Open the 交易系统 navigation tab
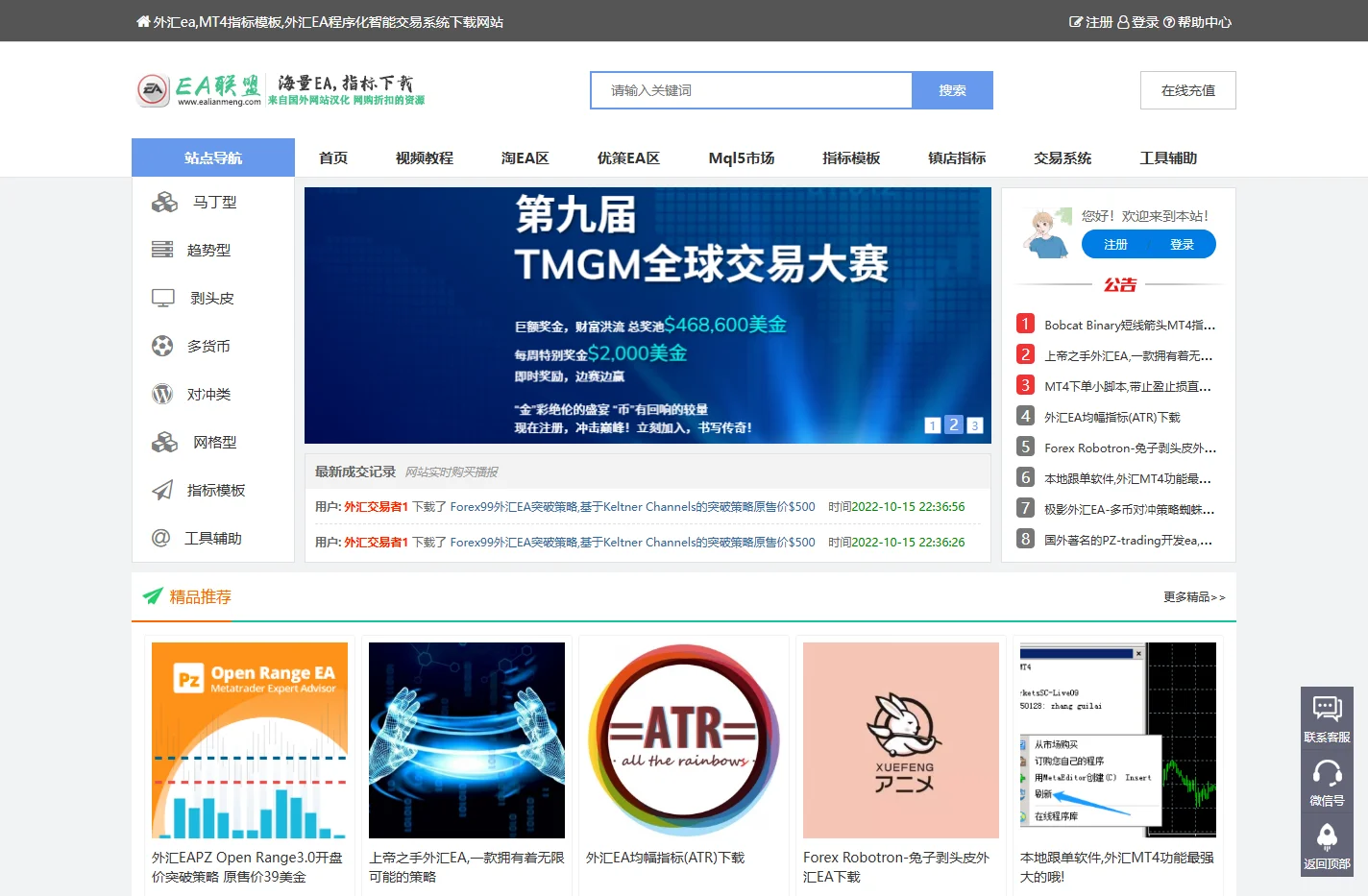 pyautogui.click(x=1063, y=157)
